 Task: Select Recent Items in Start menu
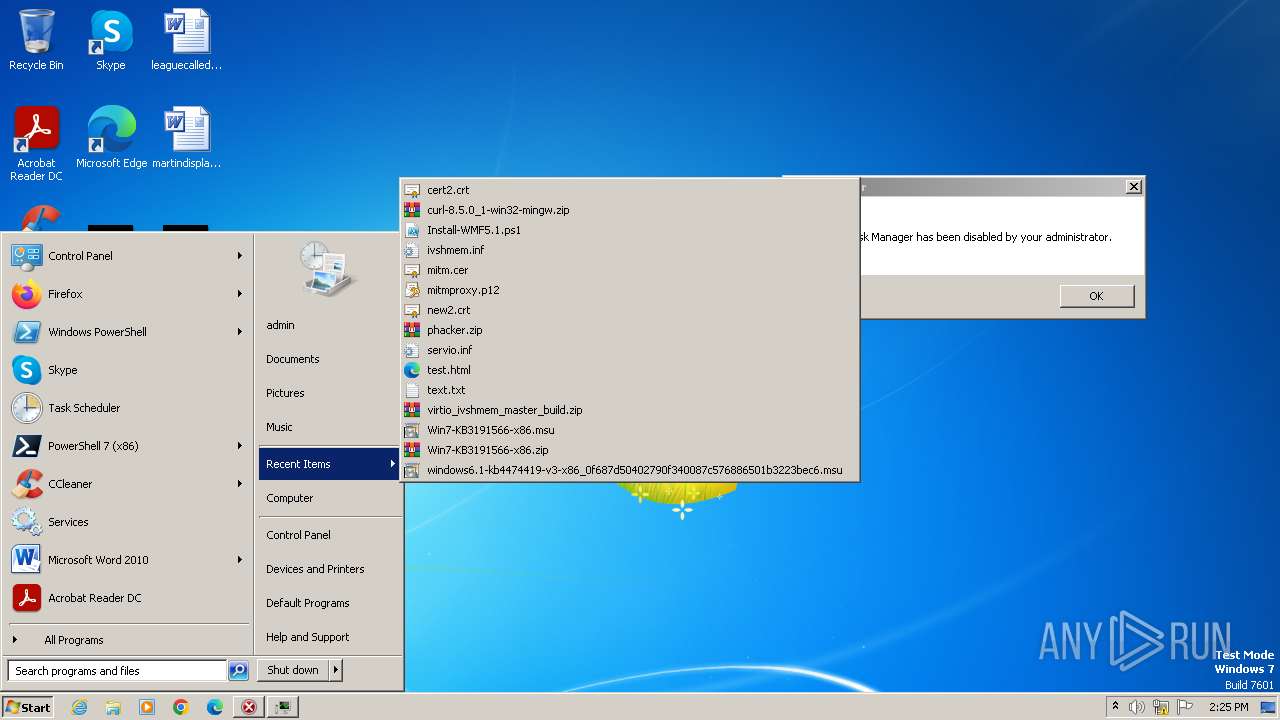click(x=329, y=464)
